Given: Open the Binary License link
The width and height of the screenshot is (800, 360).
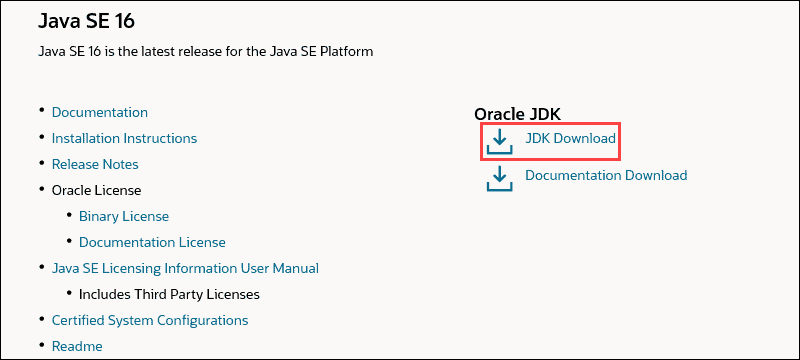Looking at the screenshot, I should (x=124, y=216).
